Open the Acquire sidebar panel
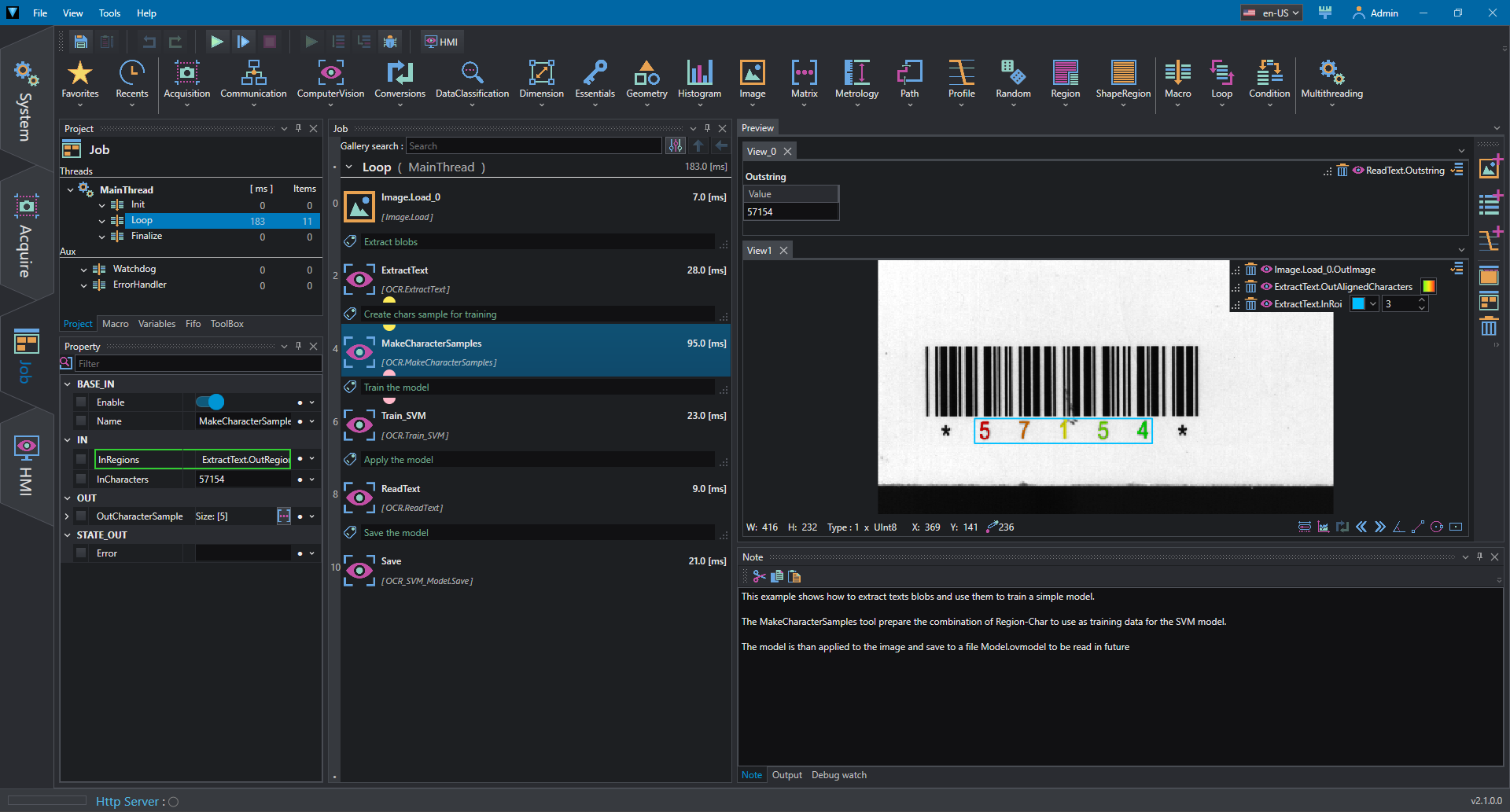 point(26,236)
